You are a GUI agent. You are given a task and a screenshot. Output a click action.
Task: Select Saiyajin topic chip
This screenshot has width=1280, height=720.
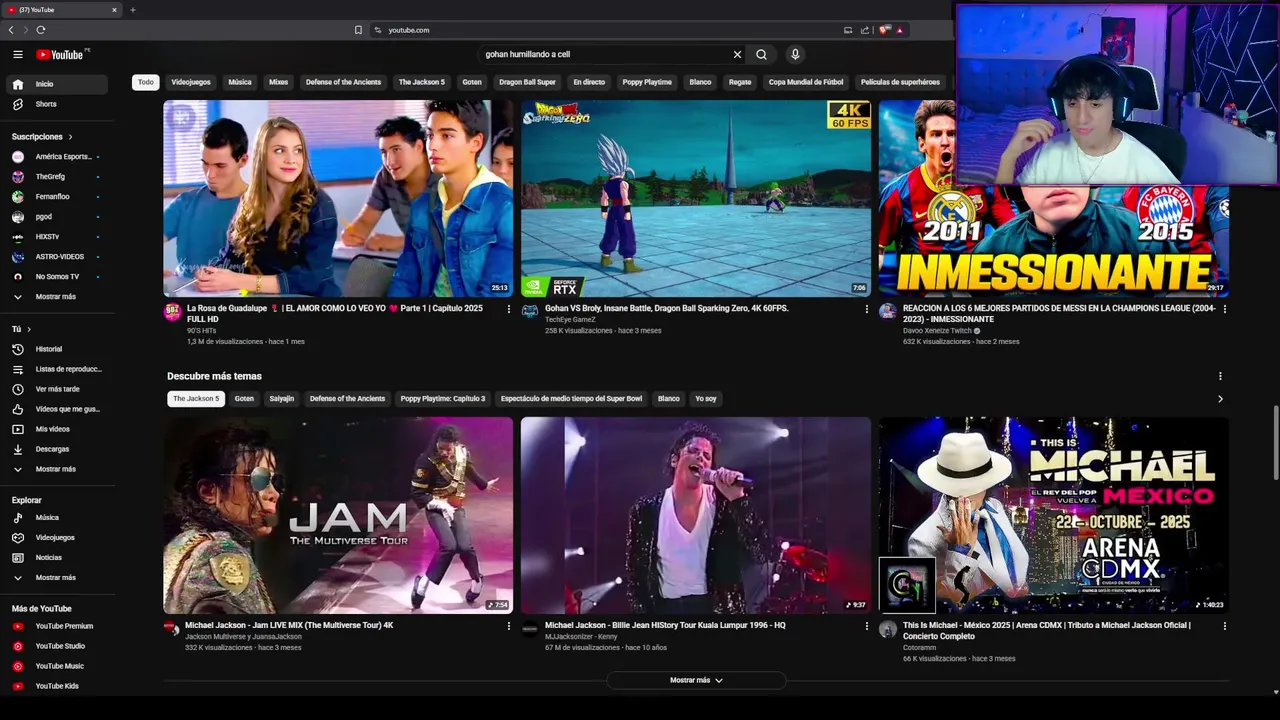282,399
